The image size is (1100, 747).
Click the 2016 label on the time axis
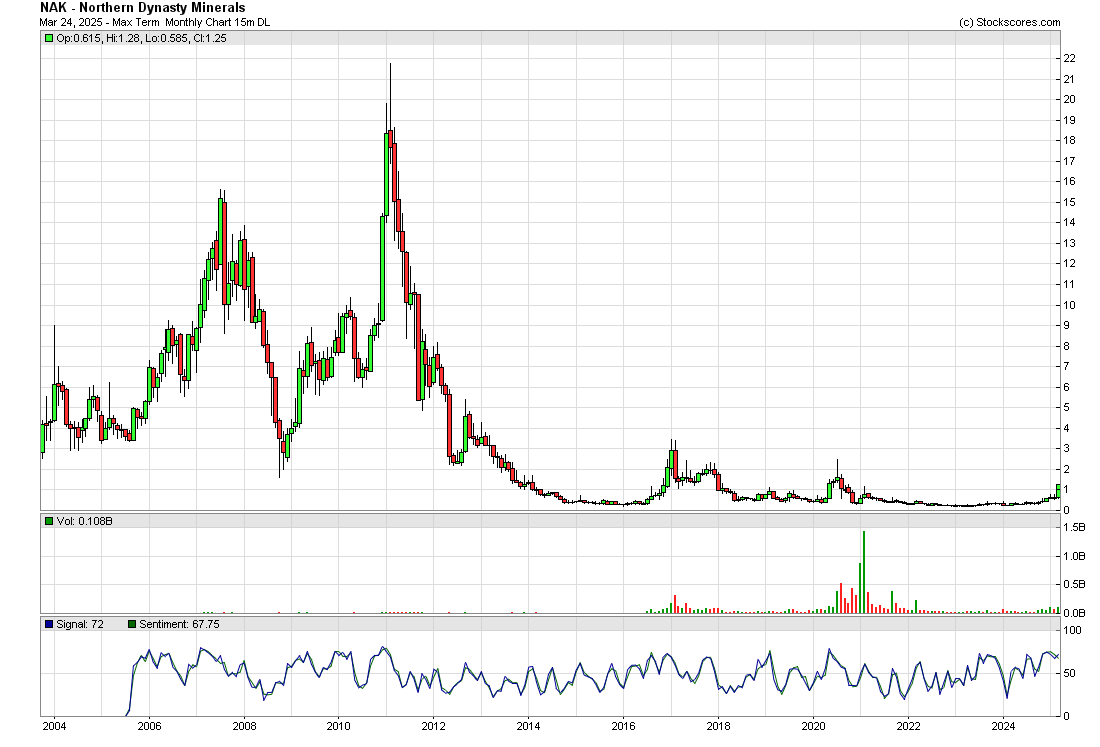tap(623, 726)
